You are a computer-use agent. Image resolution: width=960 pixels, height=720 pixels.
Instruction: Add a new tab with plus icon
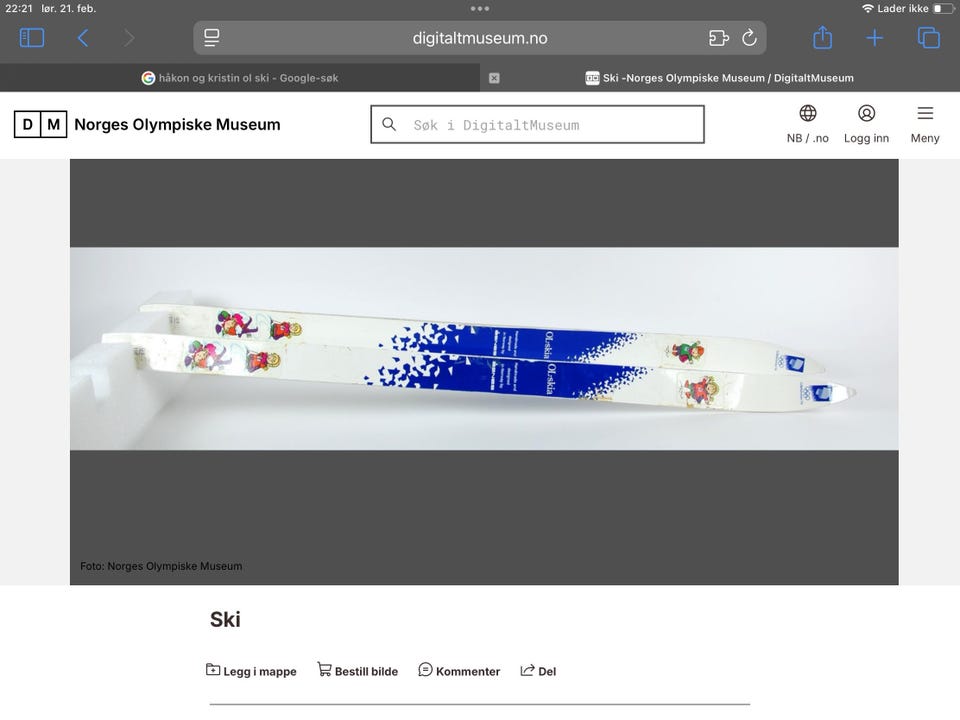tap(875, 38)
